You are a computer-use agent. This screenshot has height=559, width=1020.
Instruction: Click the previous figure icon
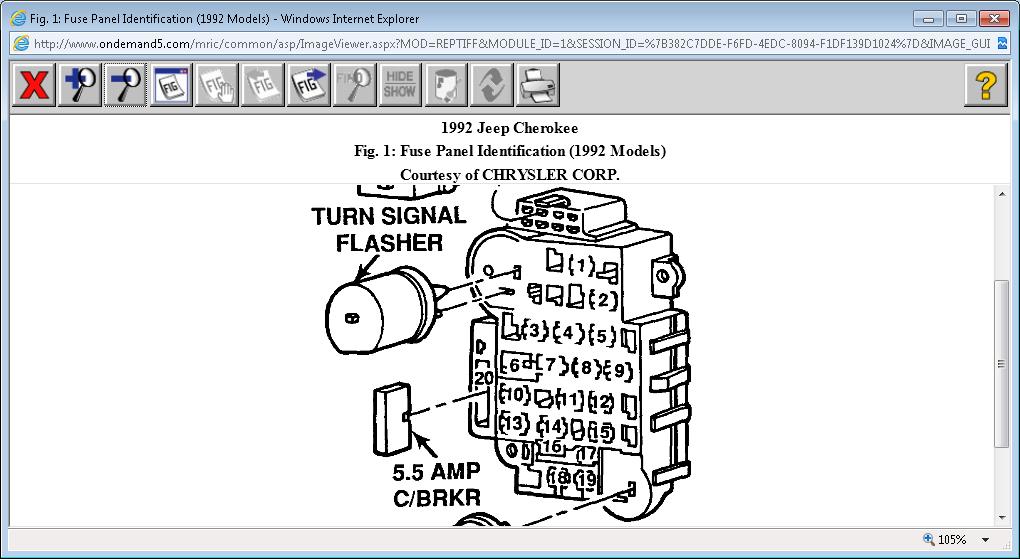tap(262, 85)
